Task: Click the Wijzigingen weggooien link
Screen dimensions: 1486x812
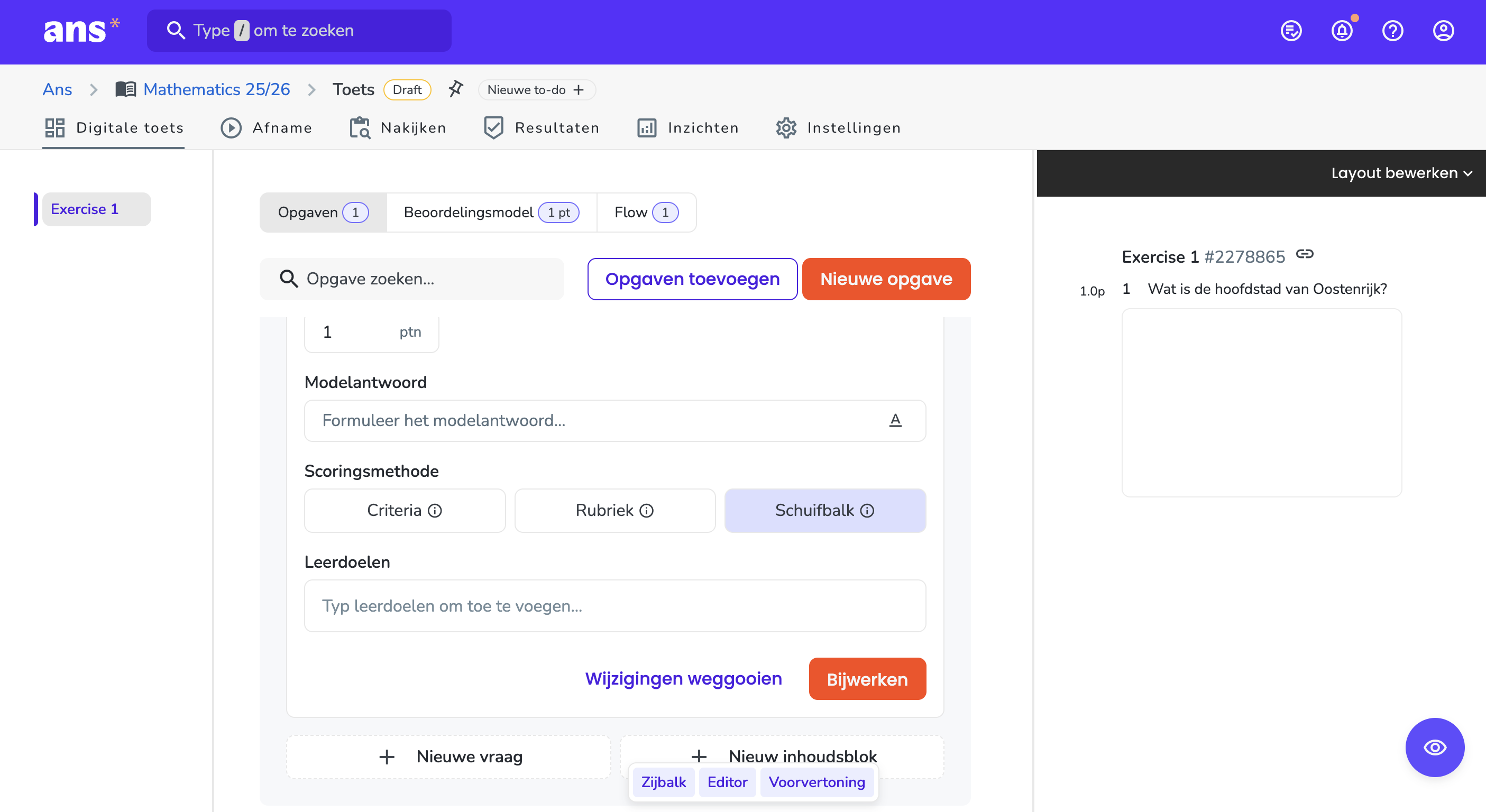Action: click(x=684, y=679)
